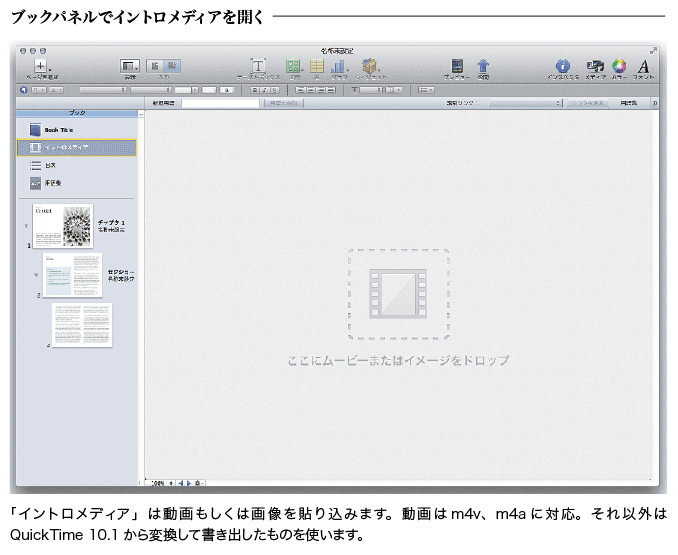Enter full screen with the corner arrows icon
The height and width of the screenshot is (555, 678).
coord(653,51)
